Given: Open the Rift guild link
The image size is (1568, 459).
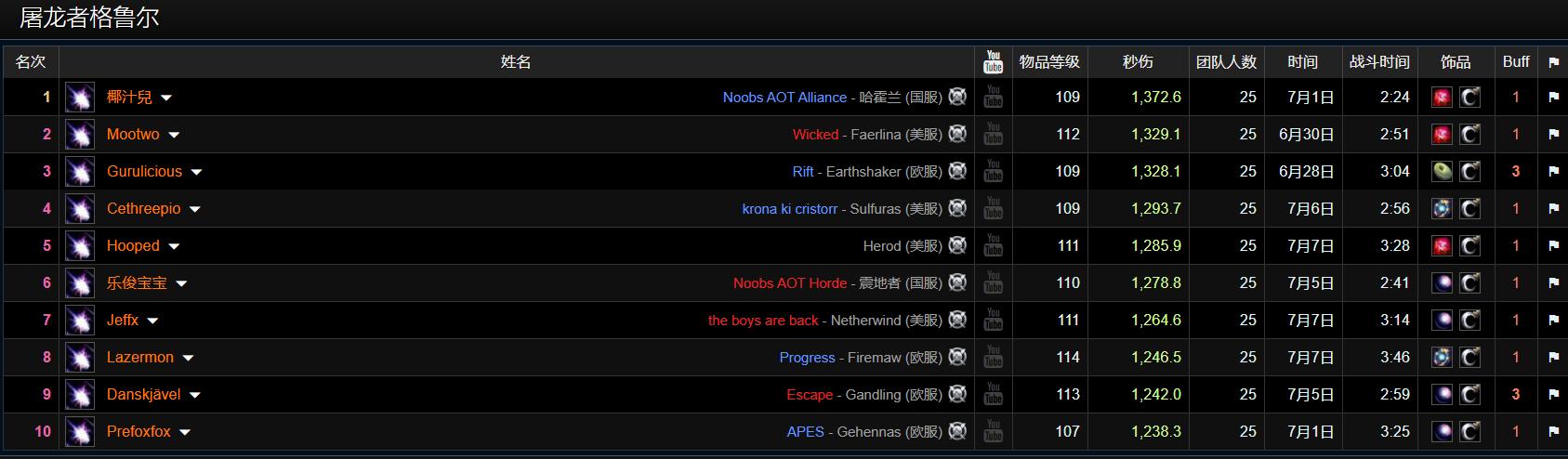Looking at the screenshot, I should [x=803, y=172].
